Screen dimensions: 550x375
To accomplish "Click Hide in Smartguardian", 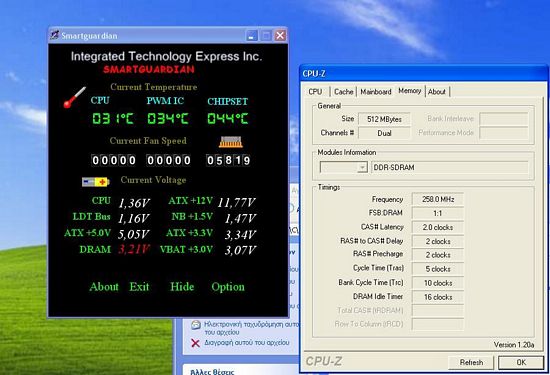I will click(182, 287).
